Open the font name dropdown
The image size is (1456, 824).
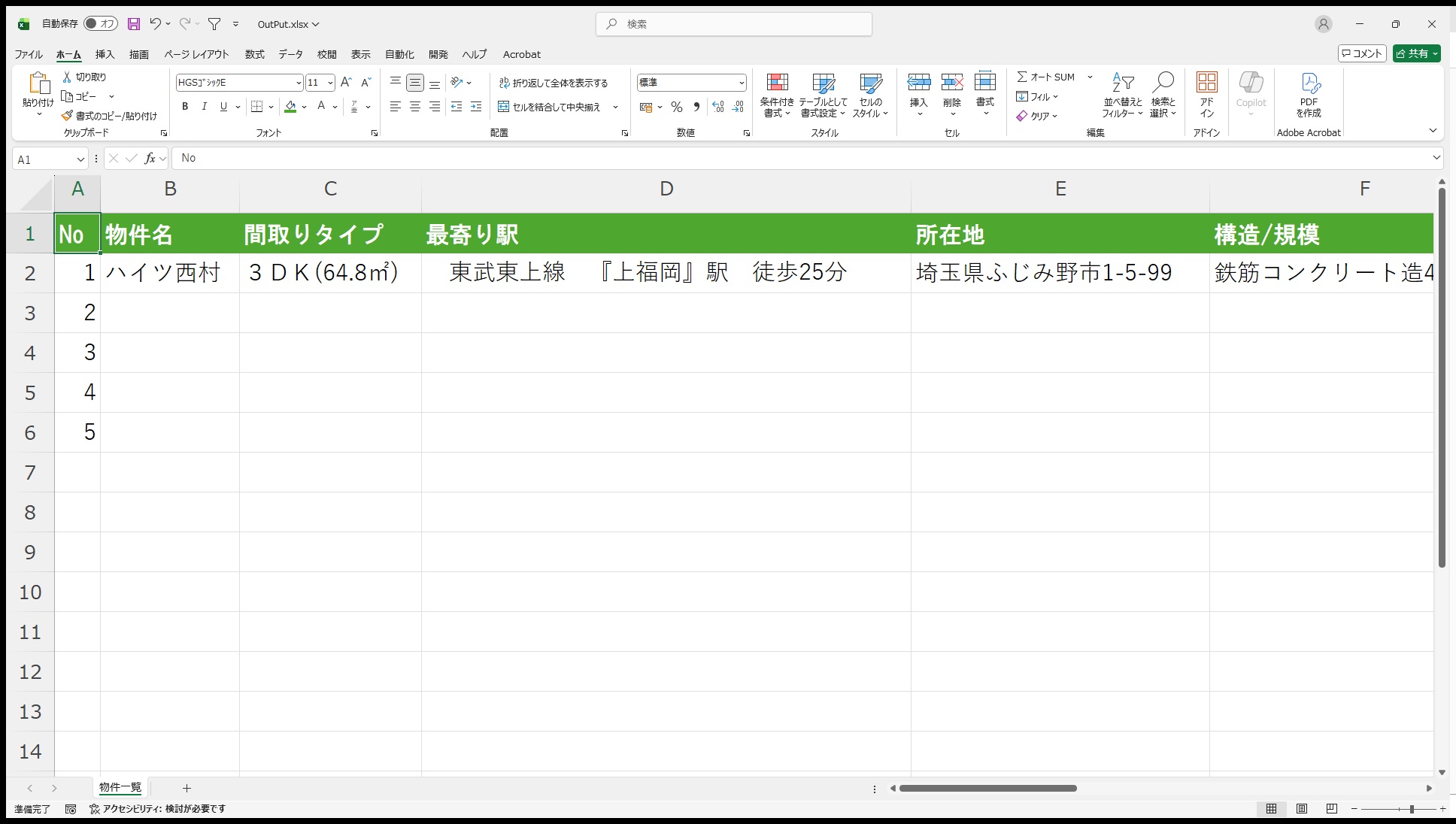pos(298,83)
